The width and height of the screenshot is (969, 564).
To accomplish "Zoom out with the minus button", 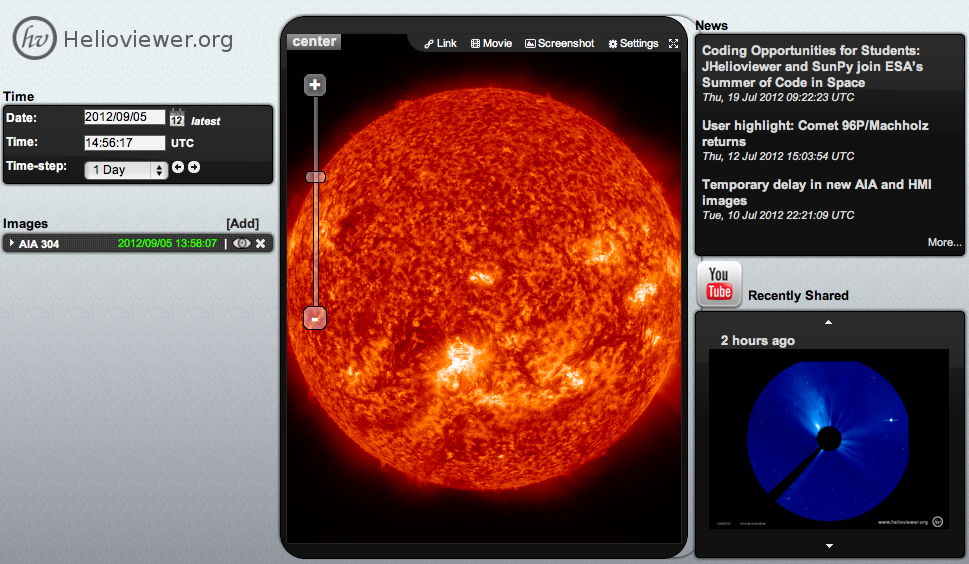I will point(315,318).
